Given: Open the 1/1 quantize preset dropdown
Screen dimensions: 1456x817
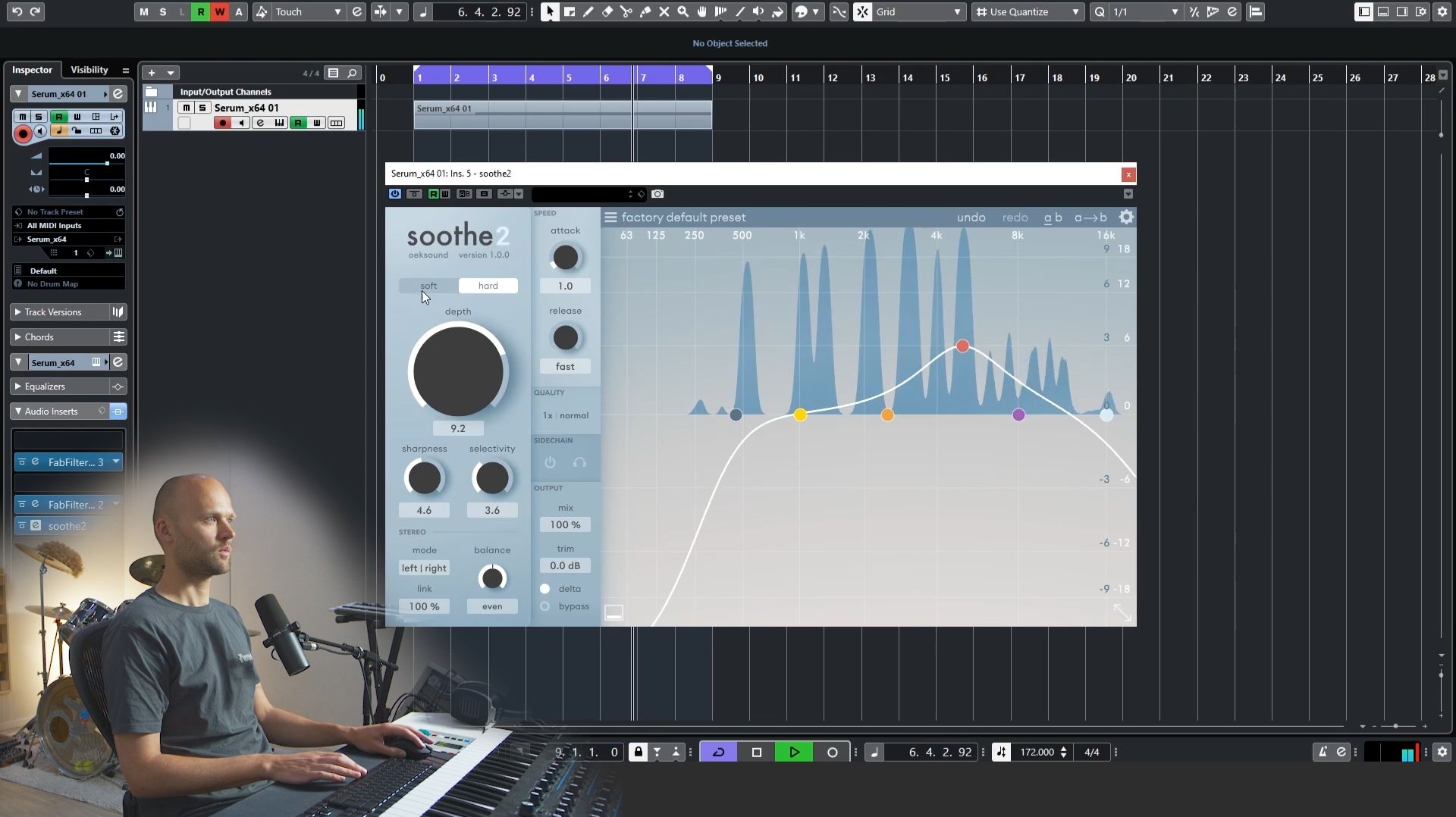Looking at the screenshot, I should pos(1145,11).
